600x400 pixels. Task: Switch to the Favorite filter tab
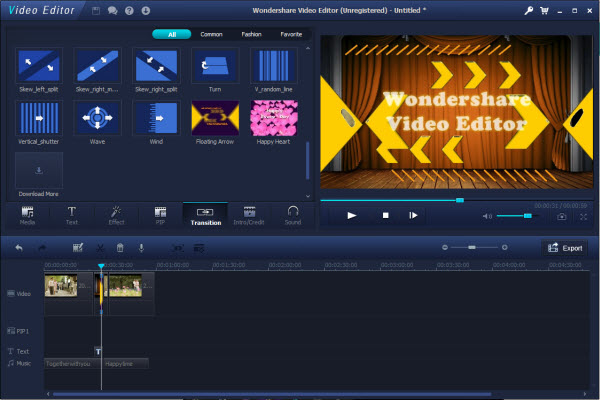pyautogui.click(x=291, y=34)
